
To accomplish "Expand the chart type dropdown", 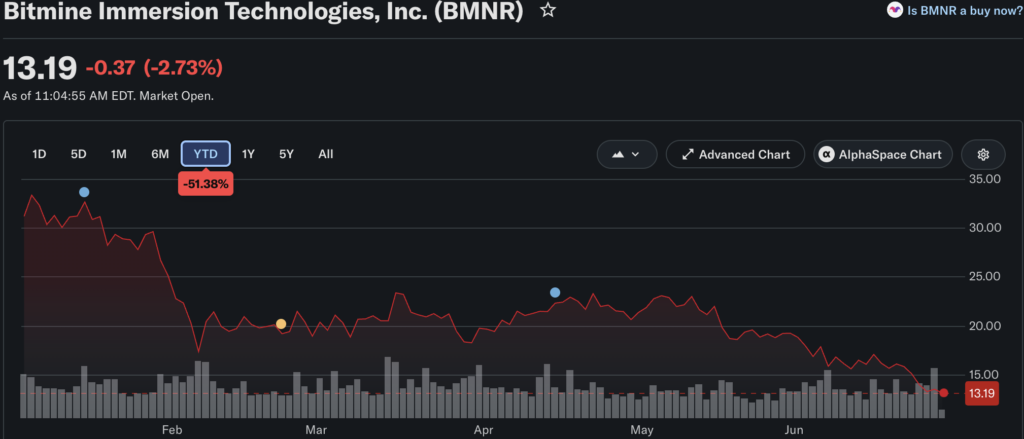I will (626, 155).
